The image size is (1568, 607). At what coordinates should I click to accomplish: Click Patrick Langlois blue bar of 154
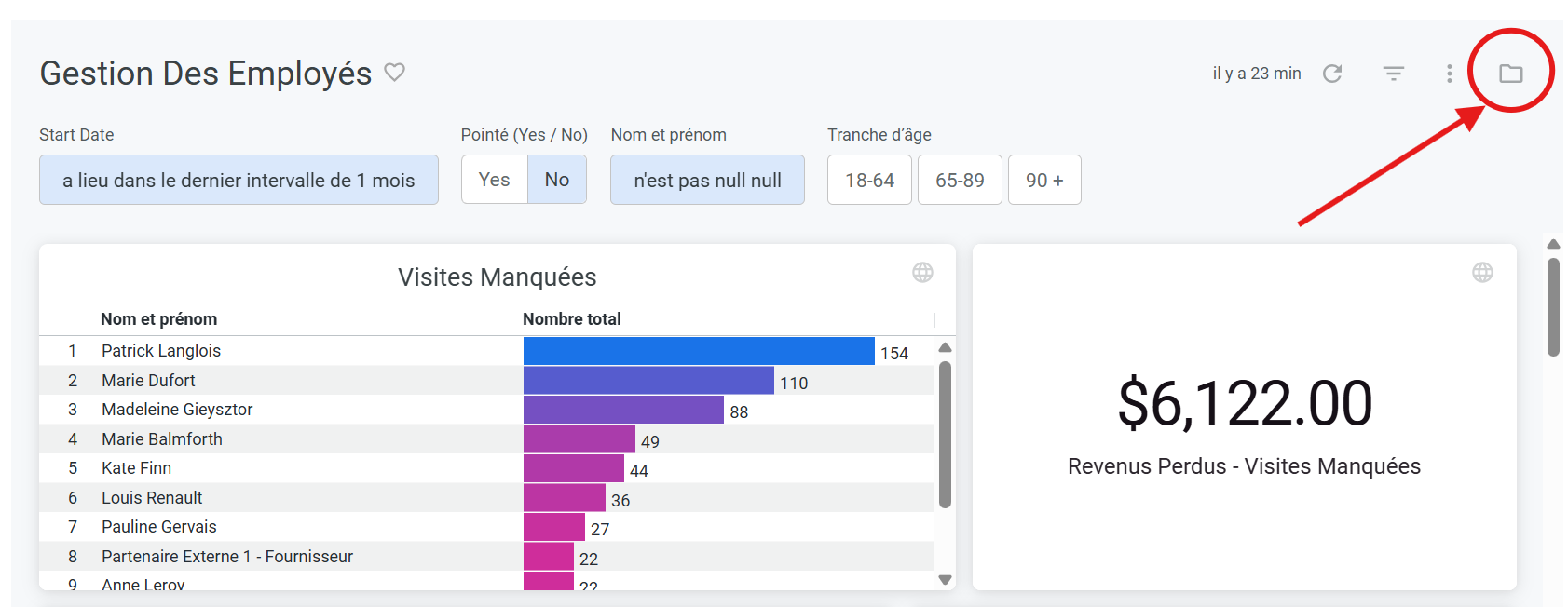(699, 351)
